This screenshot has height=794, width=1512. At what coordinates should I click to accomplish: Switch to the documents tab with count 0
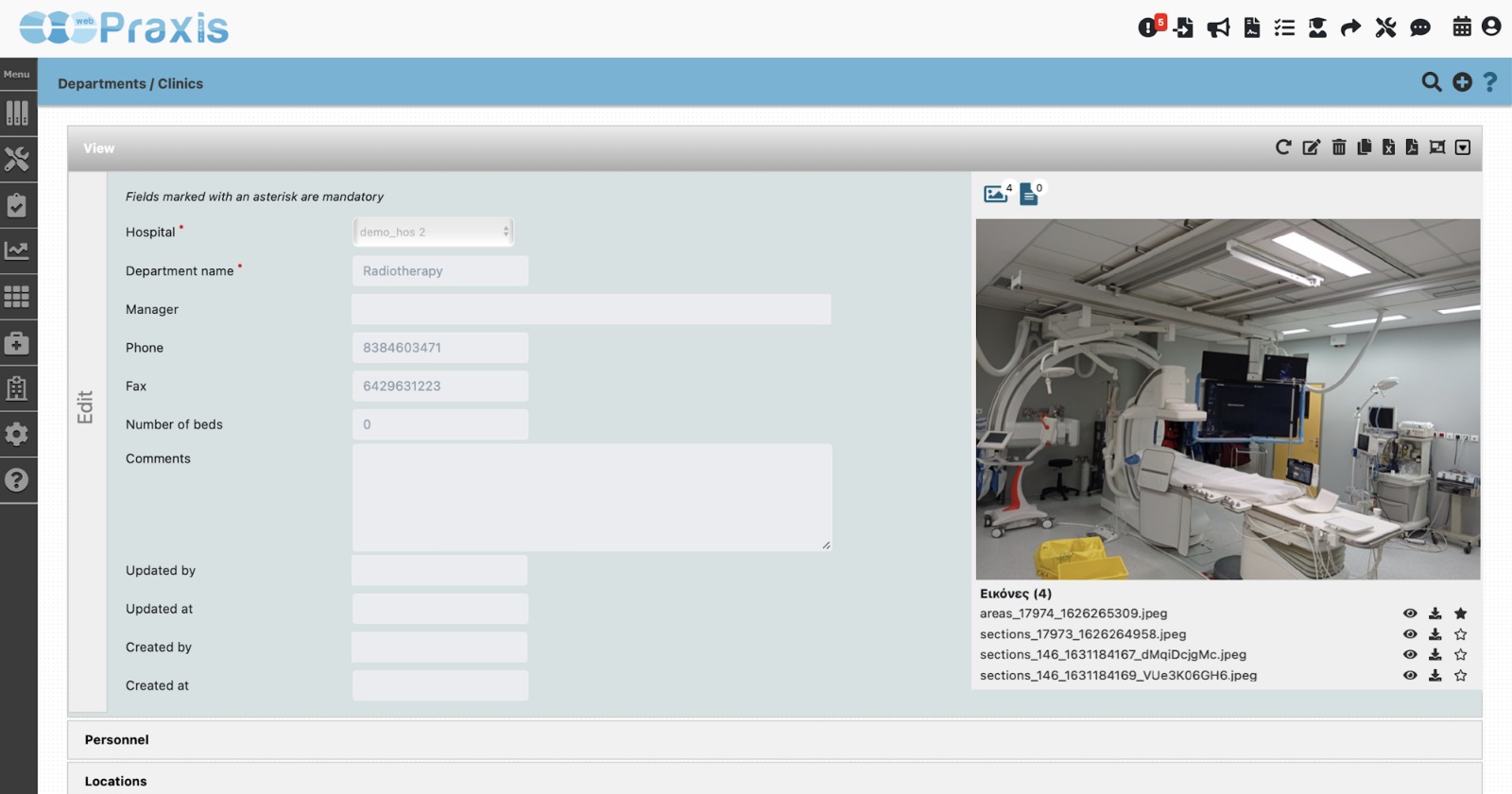[1029, 194]
